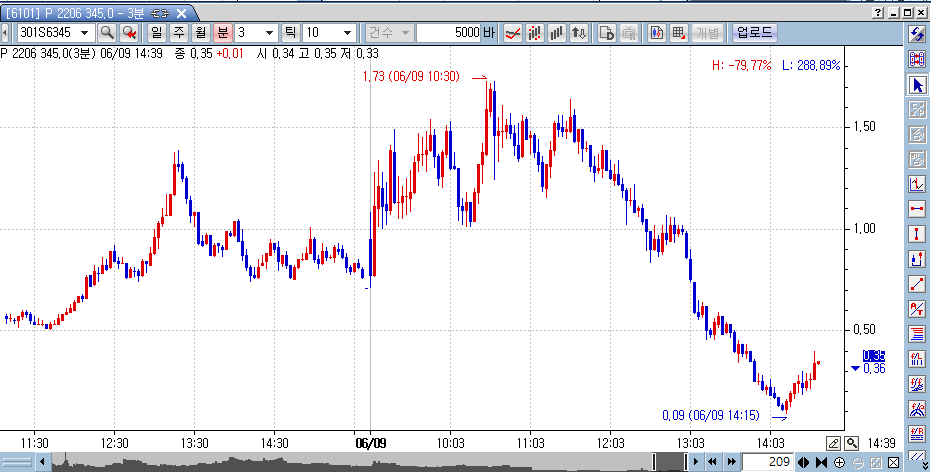The height and width of the screenshot is (472, 931).
Task: Click the print icon in top toolbar
Action: coord(629,33)
